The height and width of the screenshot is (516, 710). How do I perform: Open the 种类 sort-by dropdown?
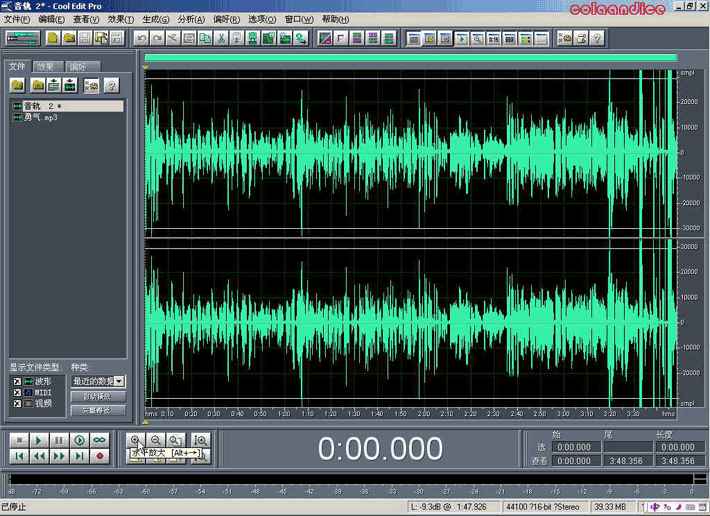119,381
